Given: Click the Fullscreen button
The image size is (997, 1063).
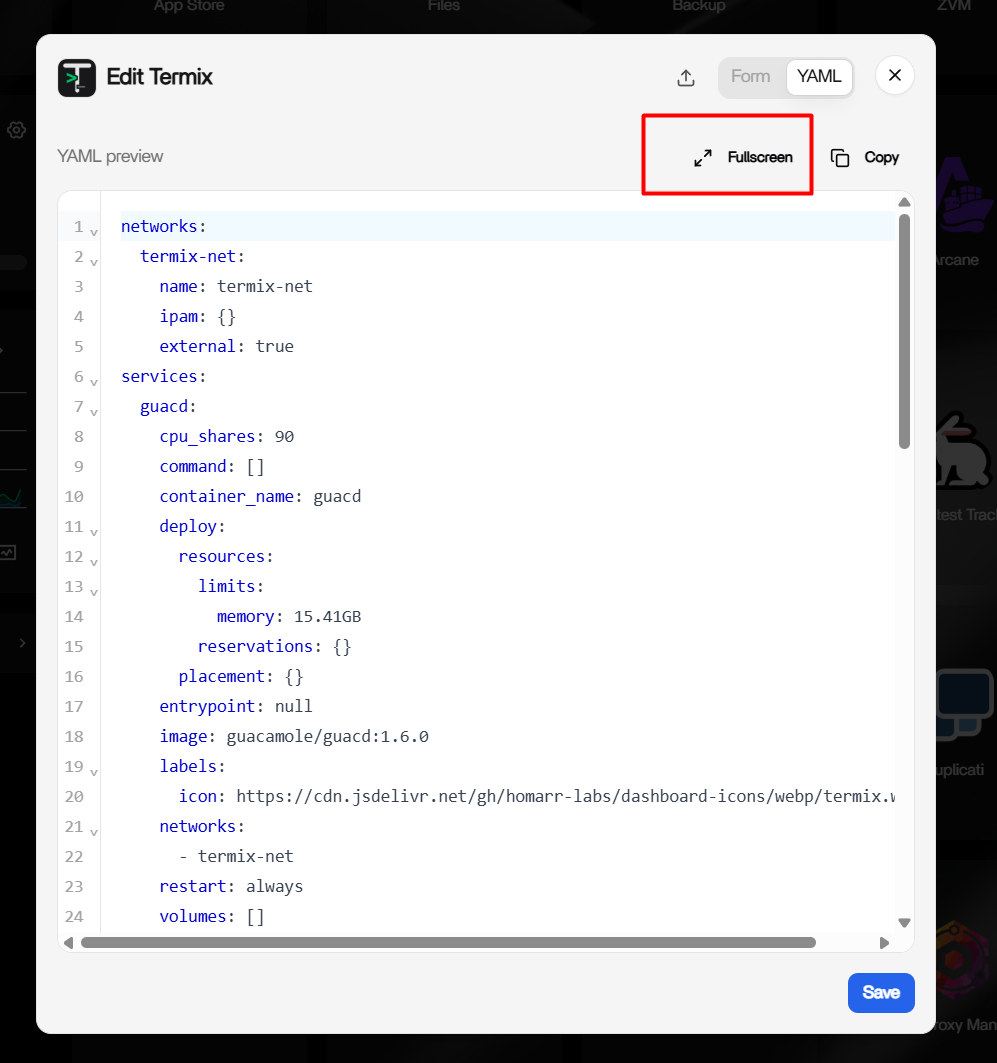Looking at the screenshot, I should tap(744, 157).
